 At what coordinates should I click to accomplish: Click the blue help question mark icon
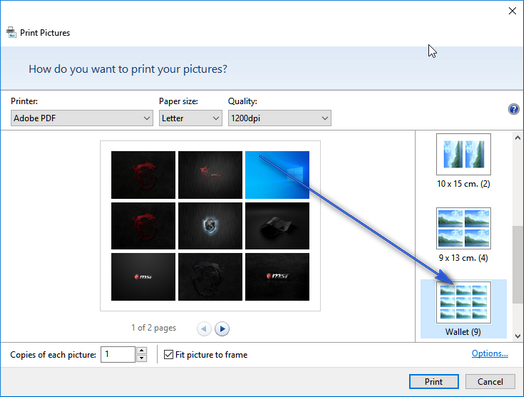pyautogui.click(x=513, y=109)
